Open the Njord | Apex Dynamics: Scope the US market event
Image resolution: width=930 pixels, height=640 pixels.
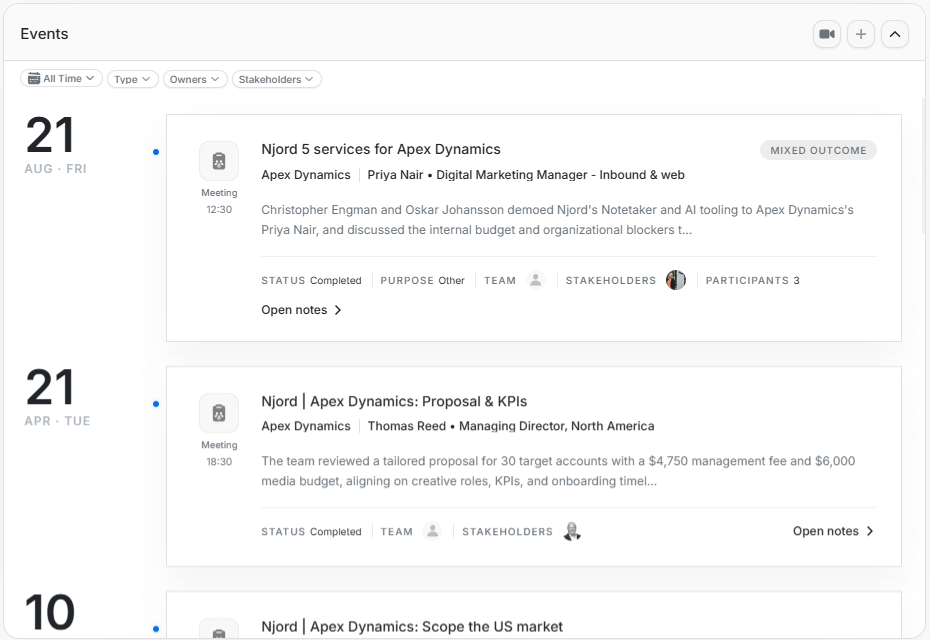[412, 626]
